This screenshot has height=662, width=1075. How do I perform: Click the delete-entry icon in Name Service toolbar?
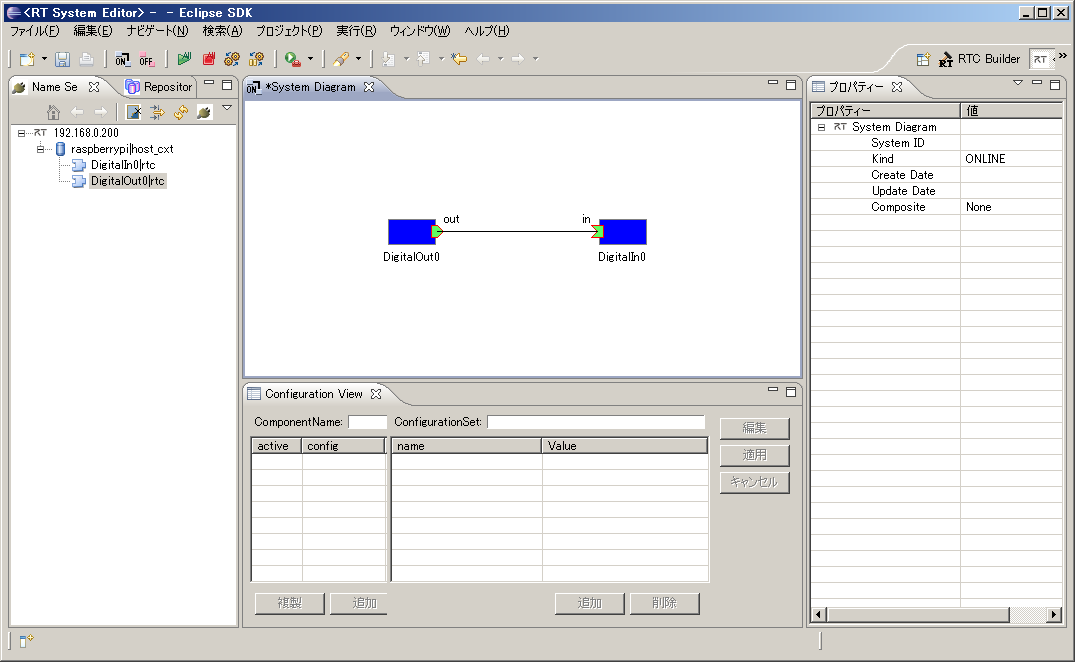[x=134, y=112]
